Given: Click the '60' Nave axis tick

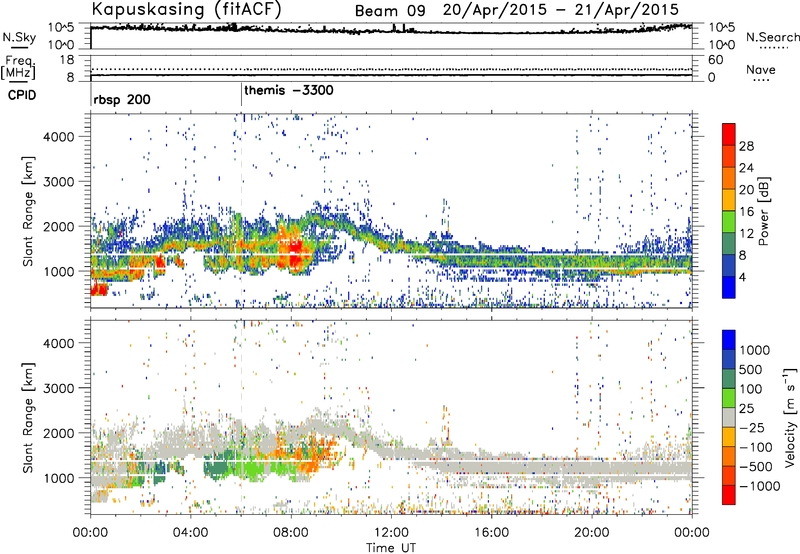Looking at the screenshot, I should click(716, 60).
